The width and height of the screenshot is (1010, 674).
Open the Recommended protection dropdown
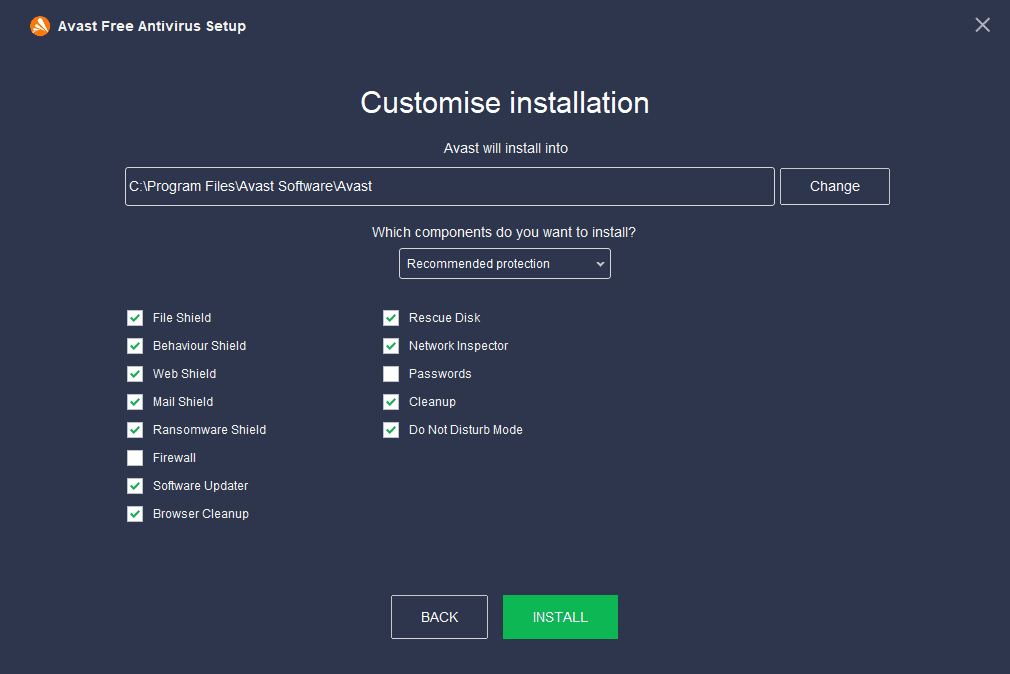point(505,264)
